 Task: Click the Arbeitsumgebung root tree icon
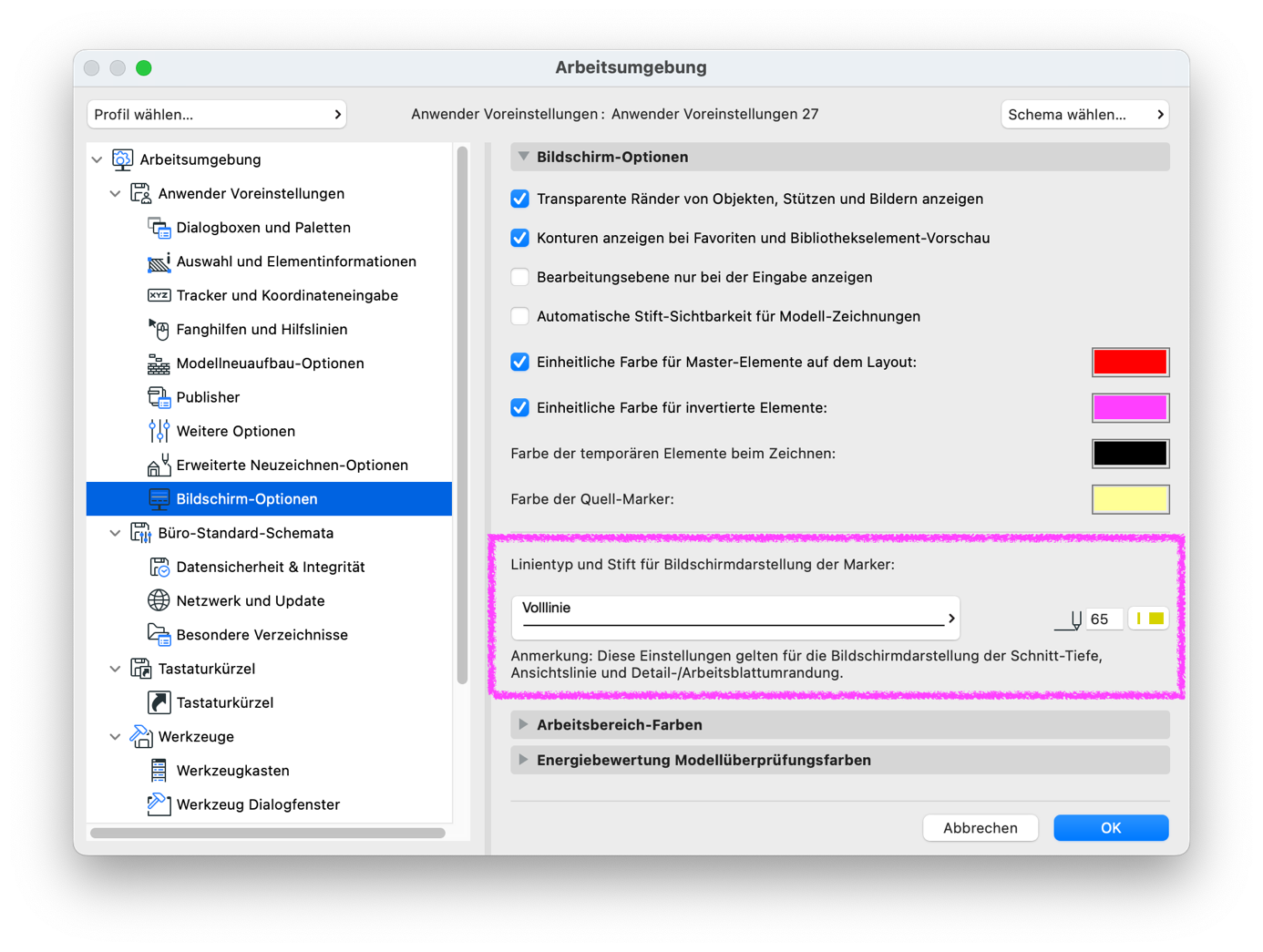[x=123, y=159]
